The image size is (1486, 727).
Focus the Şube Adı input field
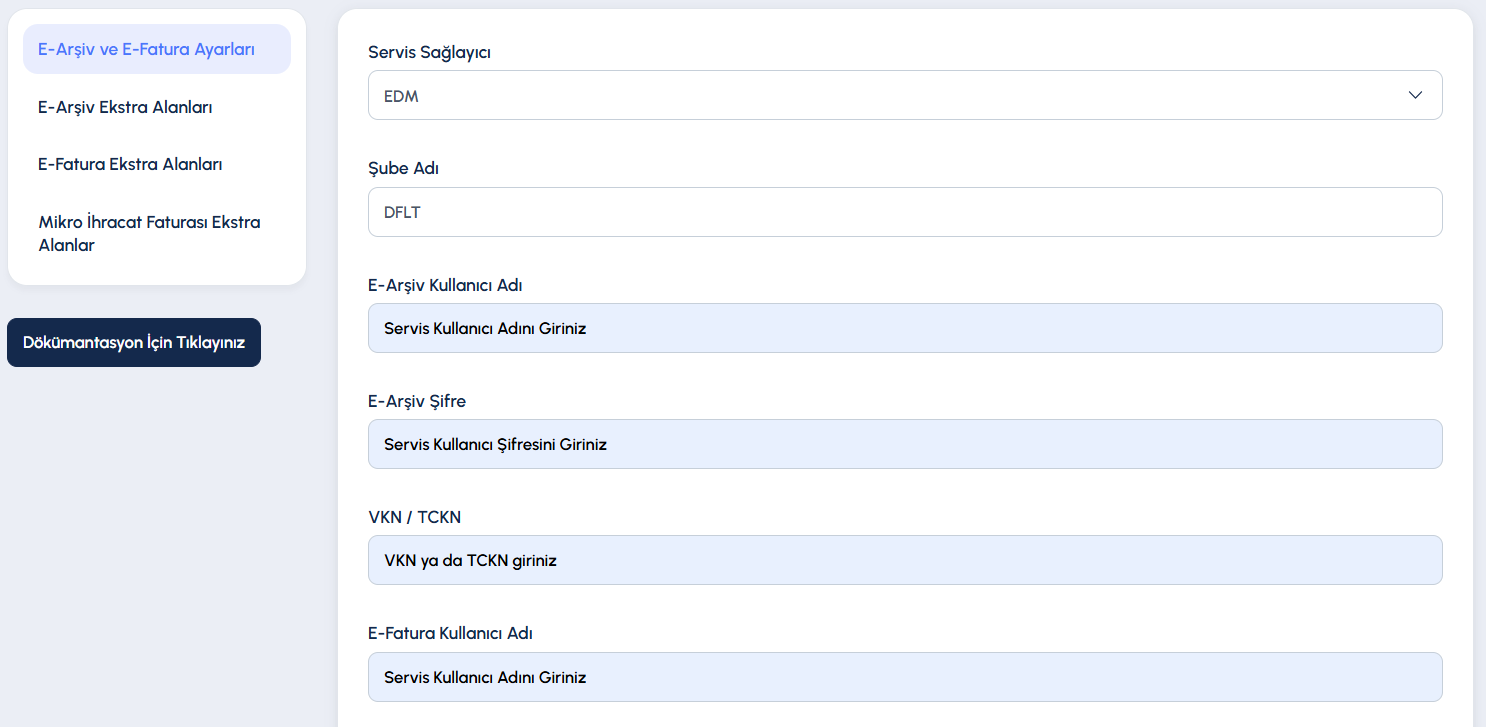905,212
